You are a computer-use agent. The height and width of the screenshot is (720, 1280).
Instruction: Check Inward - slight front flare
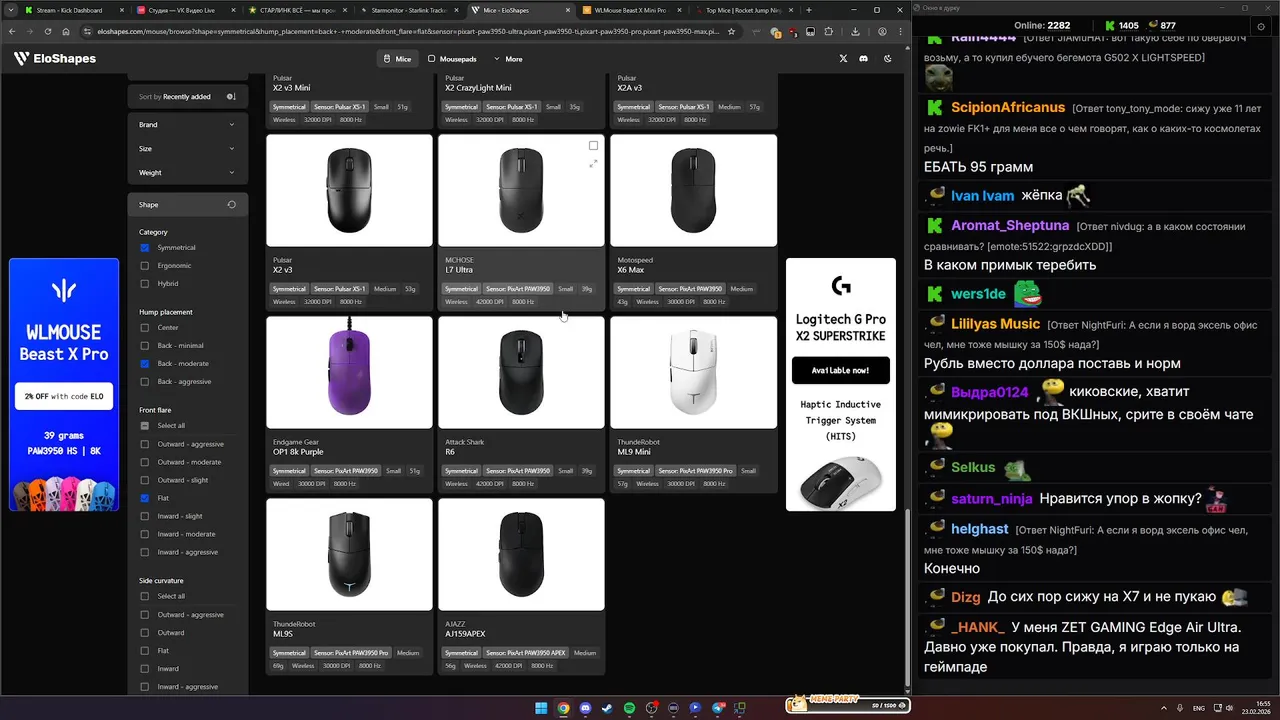tap(145, 516)
